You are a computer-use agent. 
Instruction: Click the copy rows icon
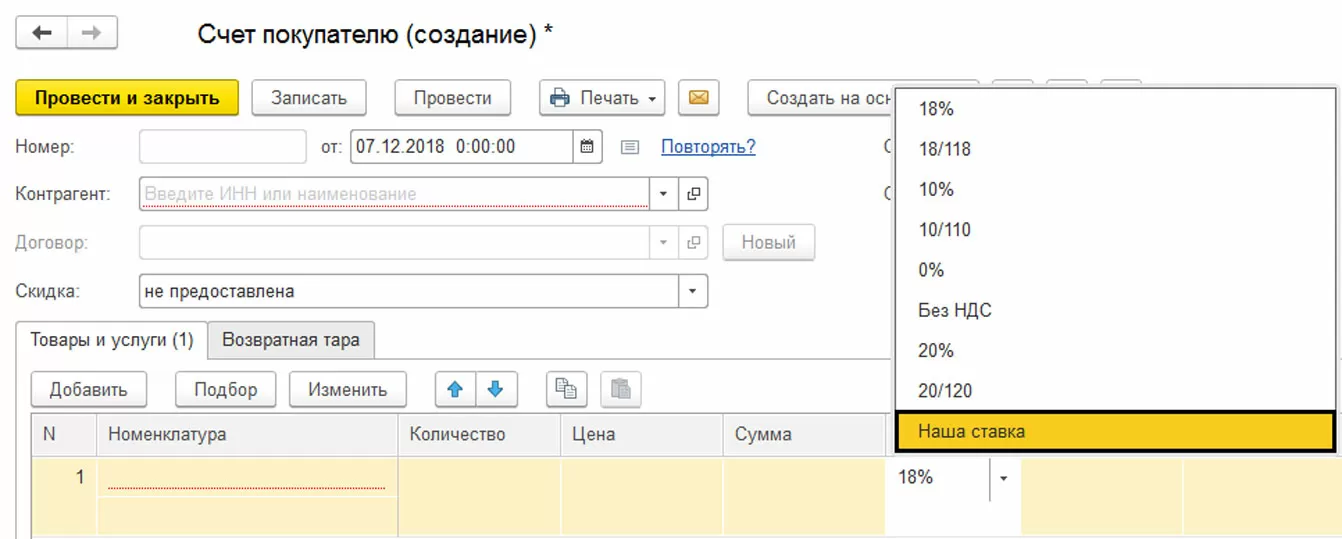click(x=566, y=390)
